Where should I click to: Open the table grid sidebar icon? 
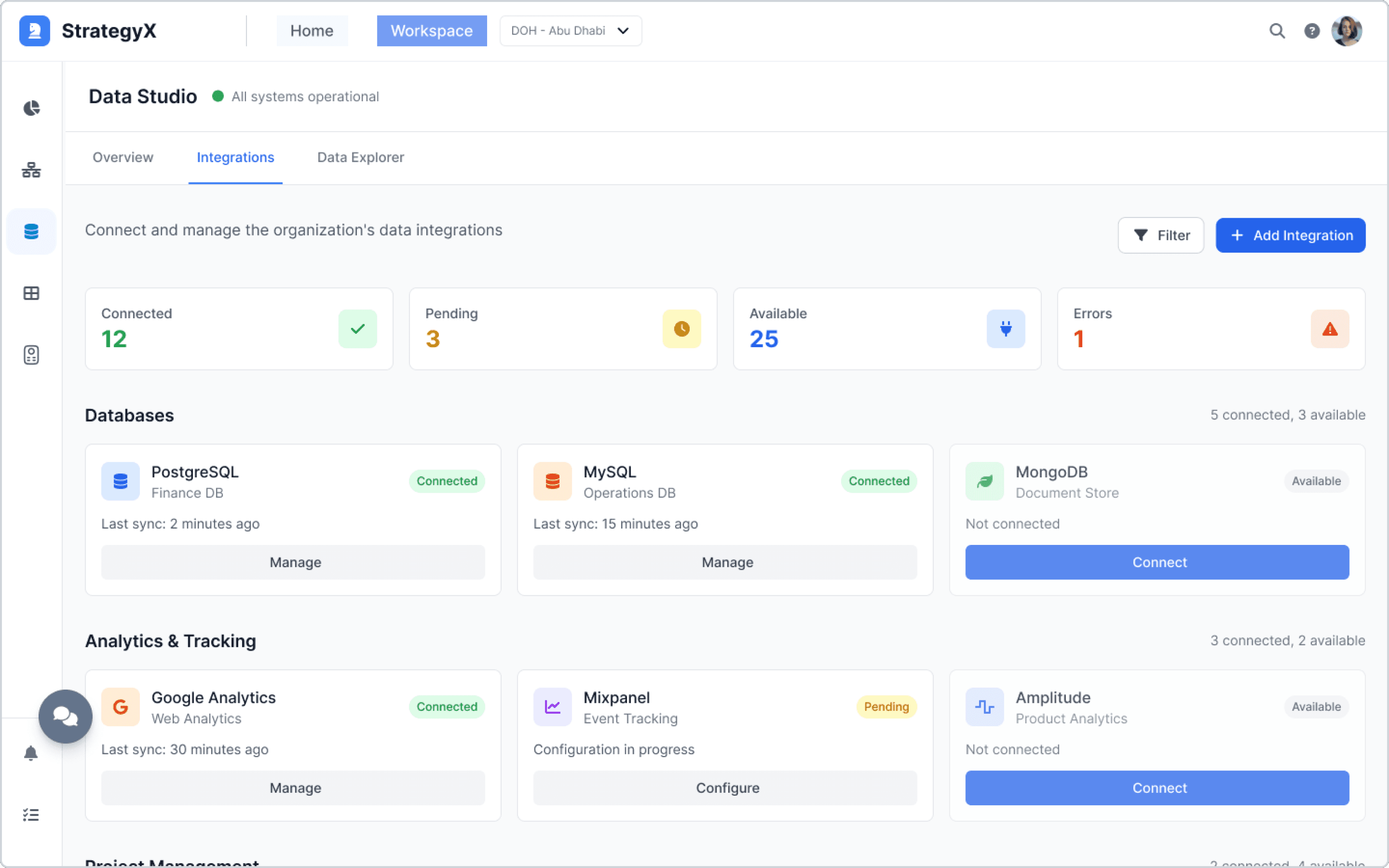pyautogui.click(x=32, y=293)
